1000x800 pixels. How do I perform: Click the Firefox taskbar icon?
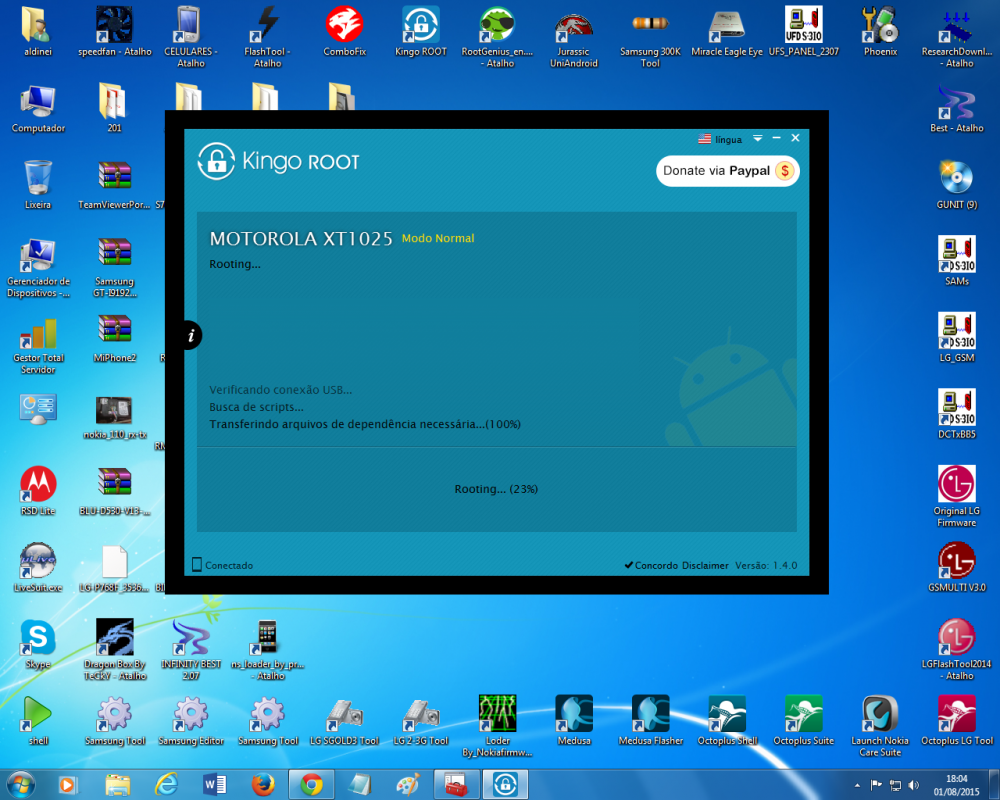click(x=263, y=785)
